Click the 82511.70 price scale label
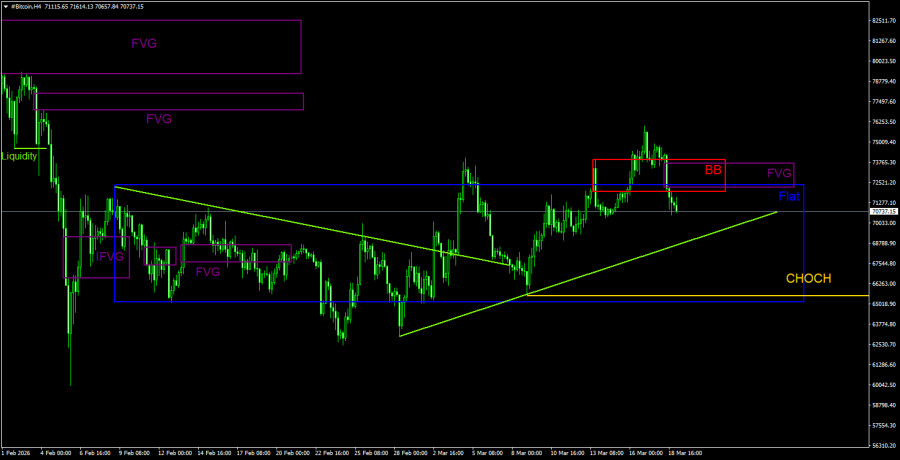Screen dimensions: 900x460 pyautogui.click(x=883, y=21)
